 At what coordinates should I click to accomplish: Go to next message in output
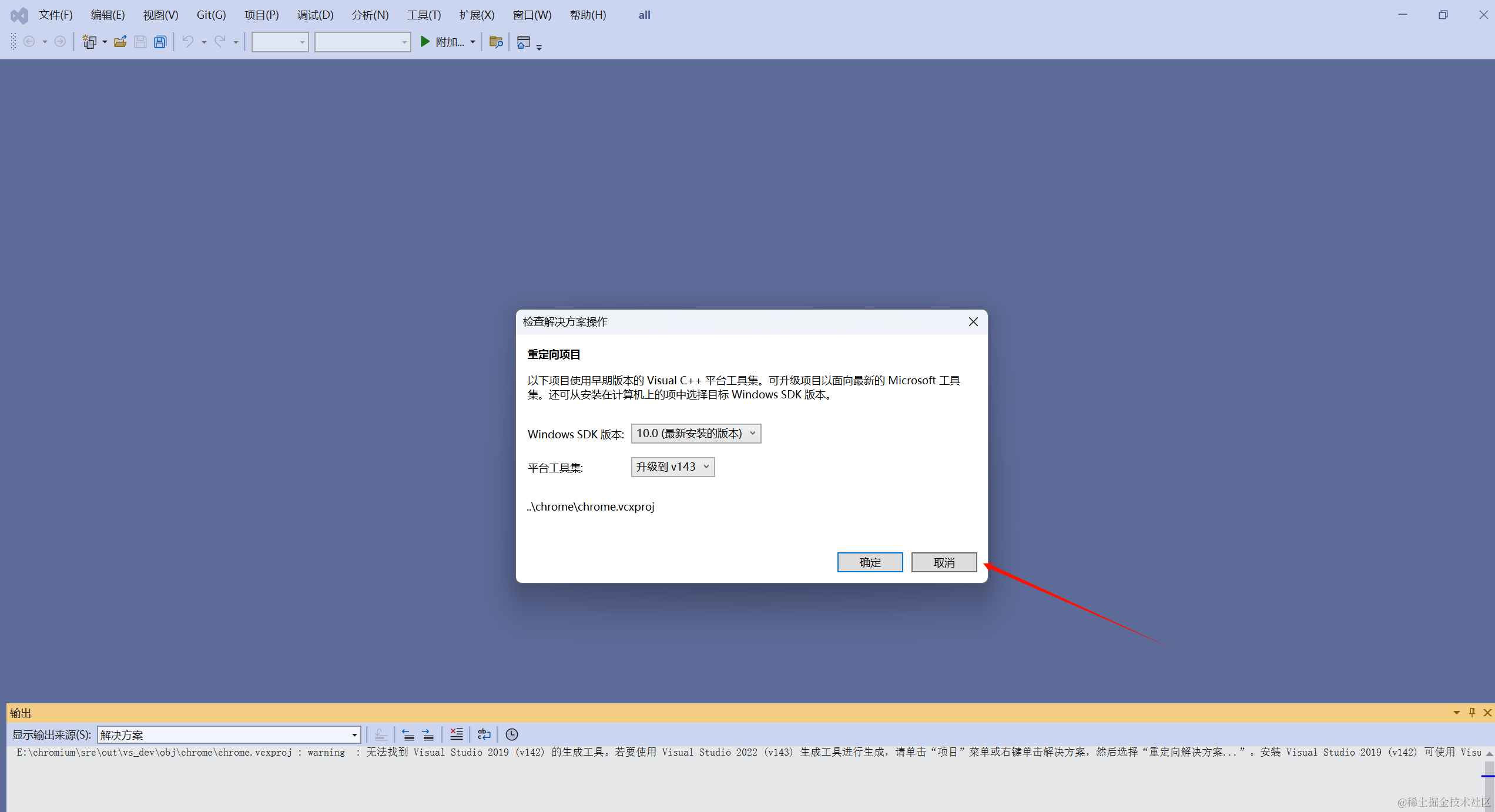[x=428, y=734]
